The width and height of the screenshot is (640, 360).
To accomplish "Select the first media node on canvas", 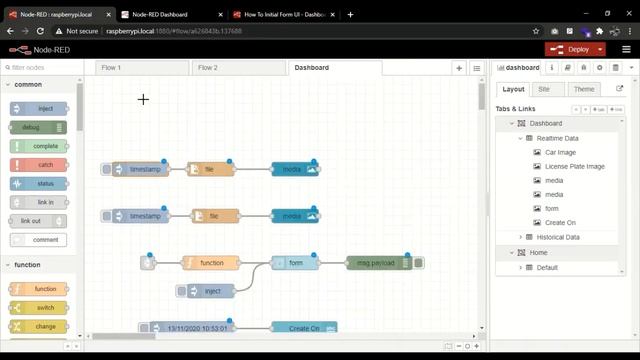I will click(295, 169).
